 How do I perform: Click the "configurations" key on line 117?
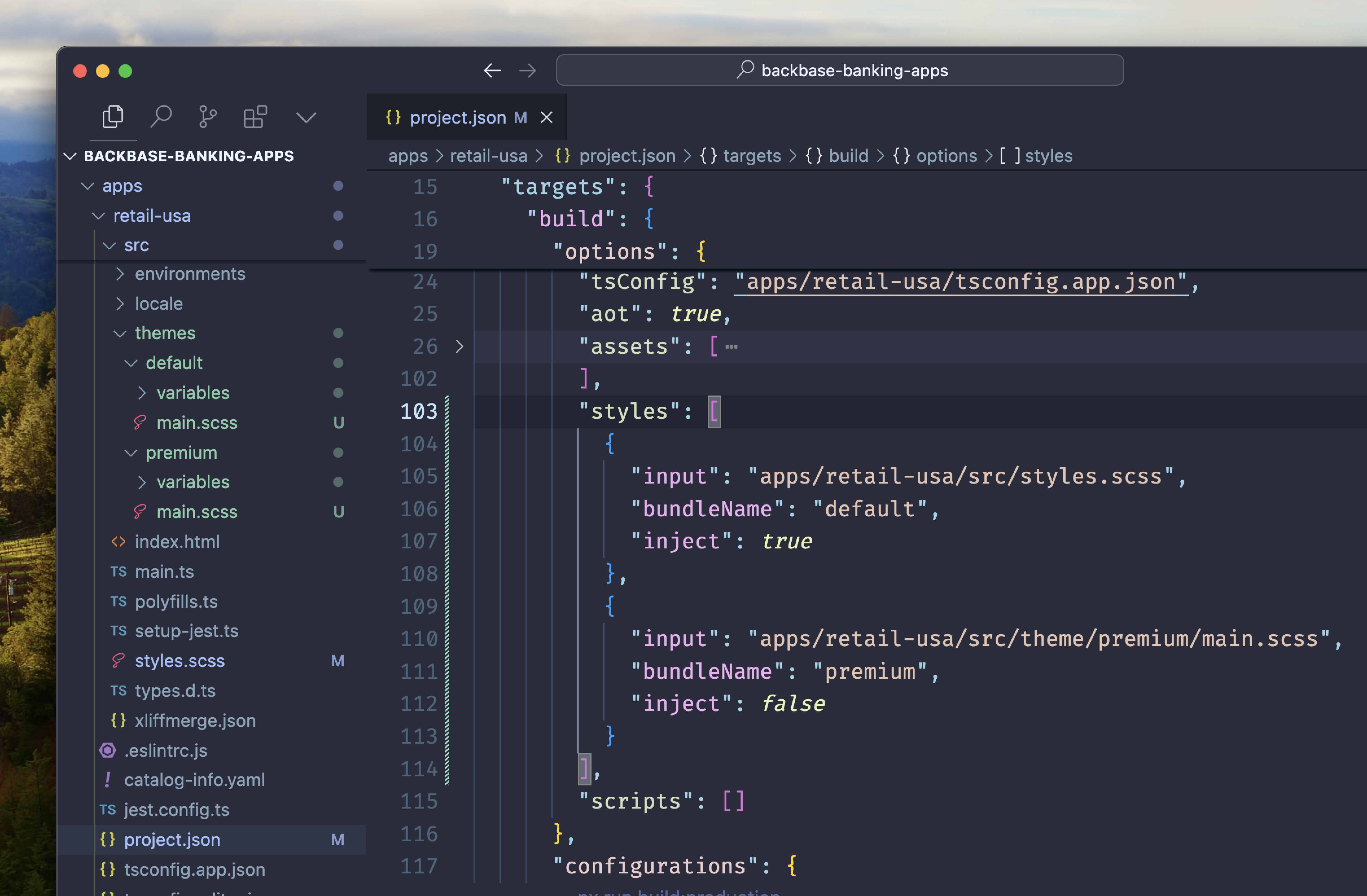coord(655,866)
